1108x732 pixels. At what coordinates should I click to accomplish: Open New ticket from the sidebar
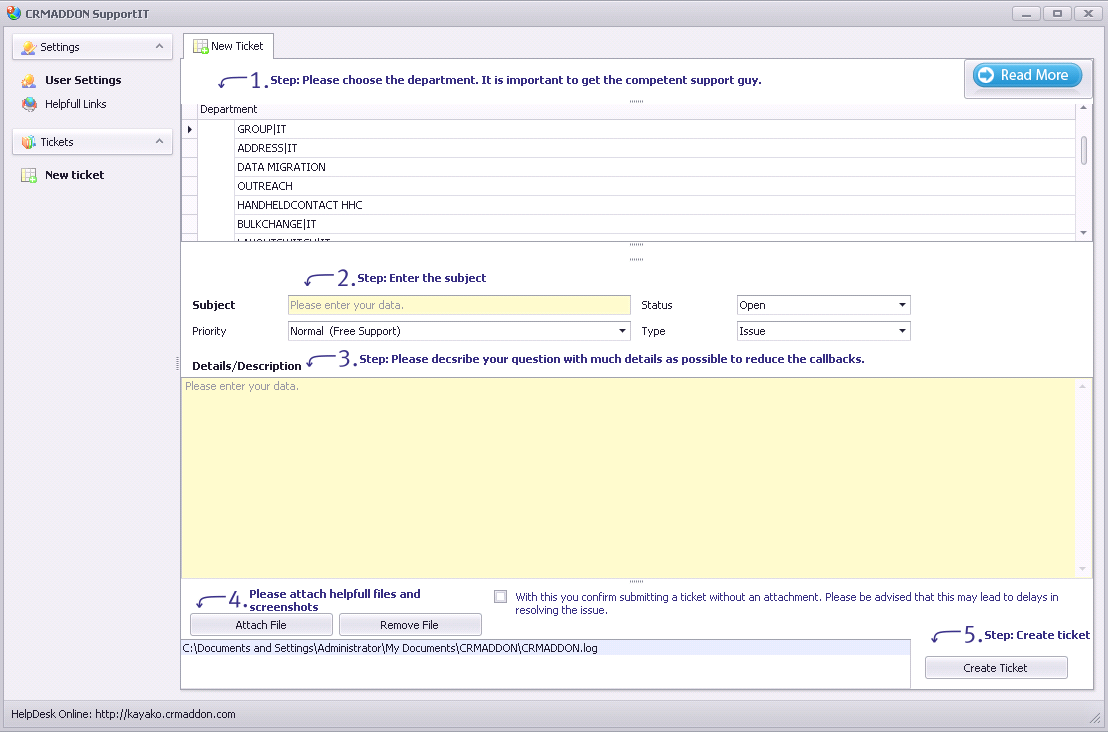coord(74,175)
